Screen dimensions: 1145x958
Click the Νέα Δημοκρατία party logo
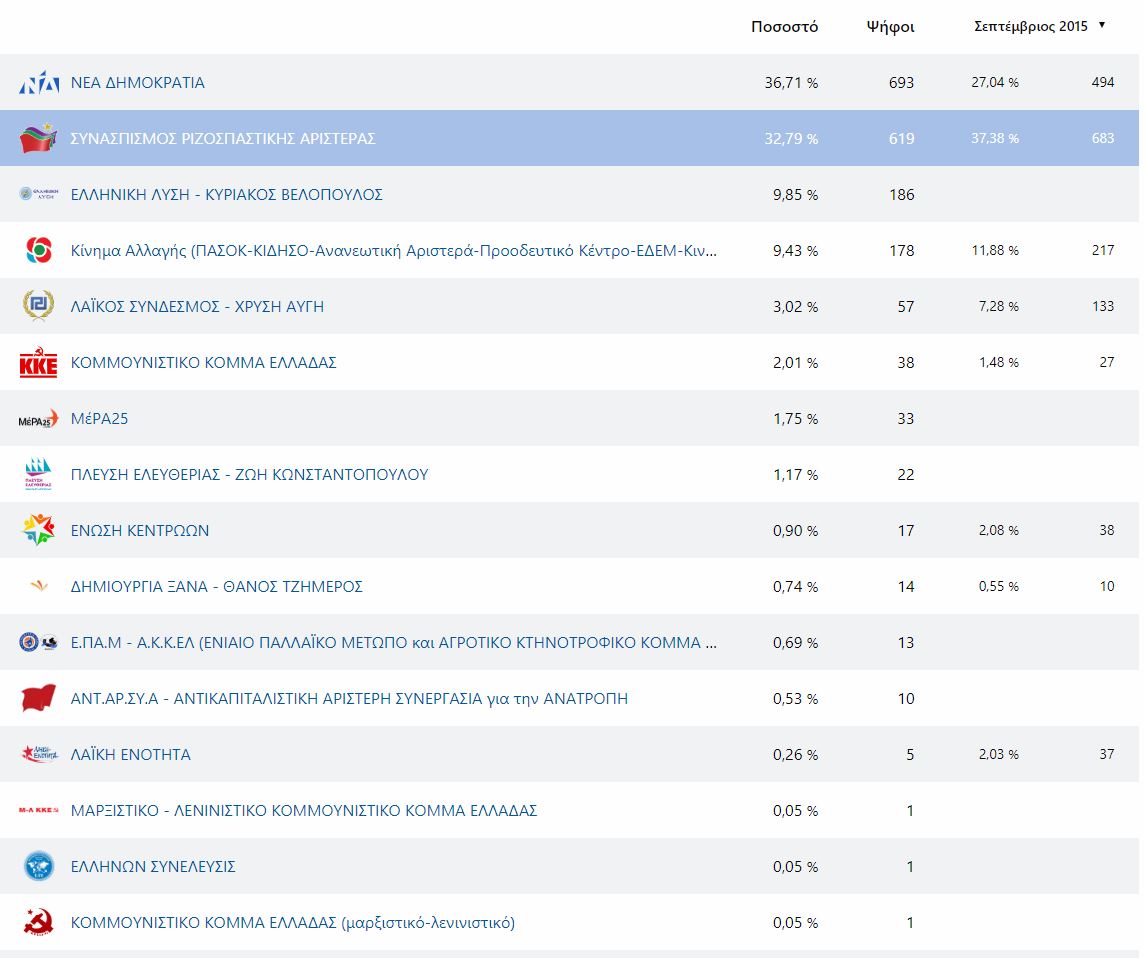click(39, 83)
